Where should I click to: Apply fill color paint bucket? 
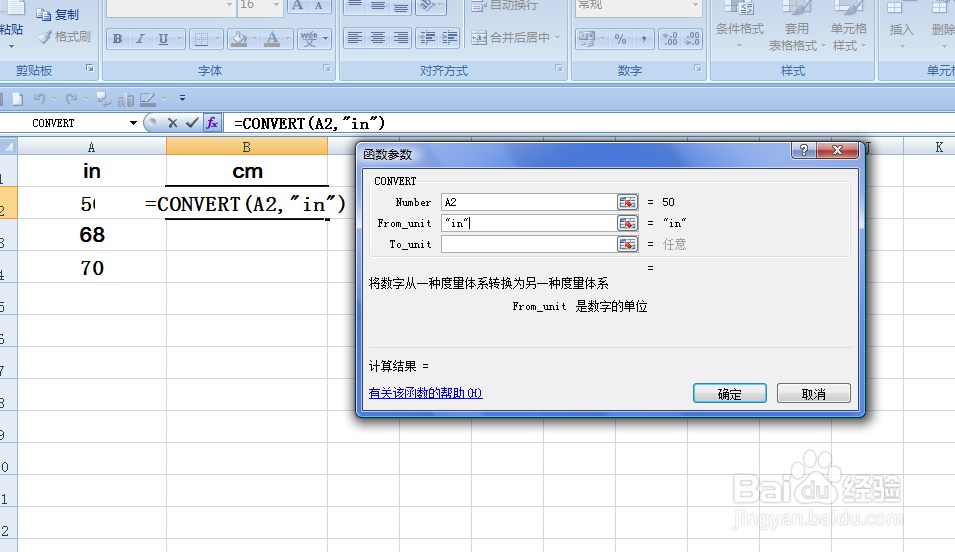pos(239,39)
